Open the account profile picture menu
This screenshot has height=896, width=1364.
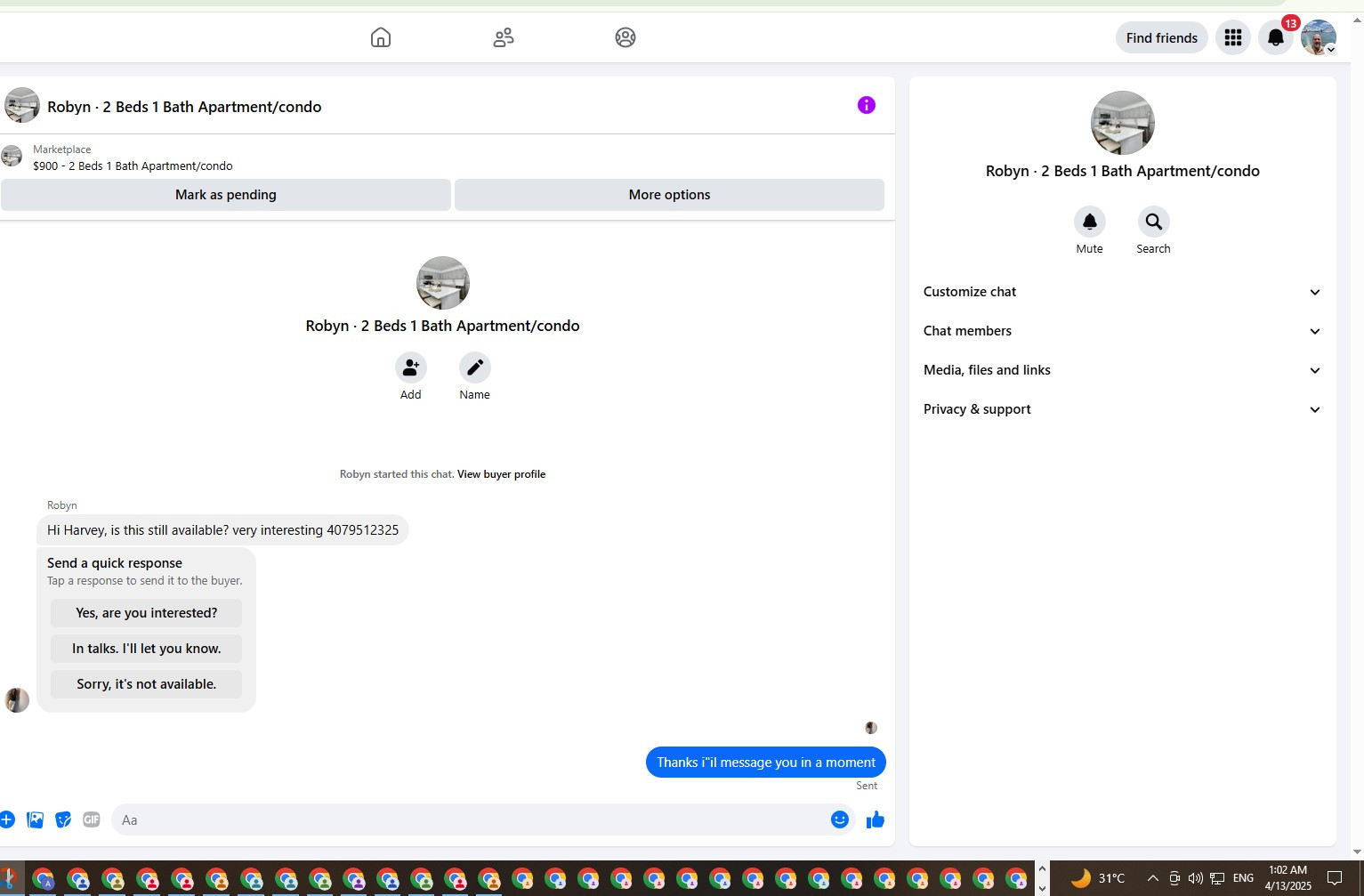coord(1319,37)
